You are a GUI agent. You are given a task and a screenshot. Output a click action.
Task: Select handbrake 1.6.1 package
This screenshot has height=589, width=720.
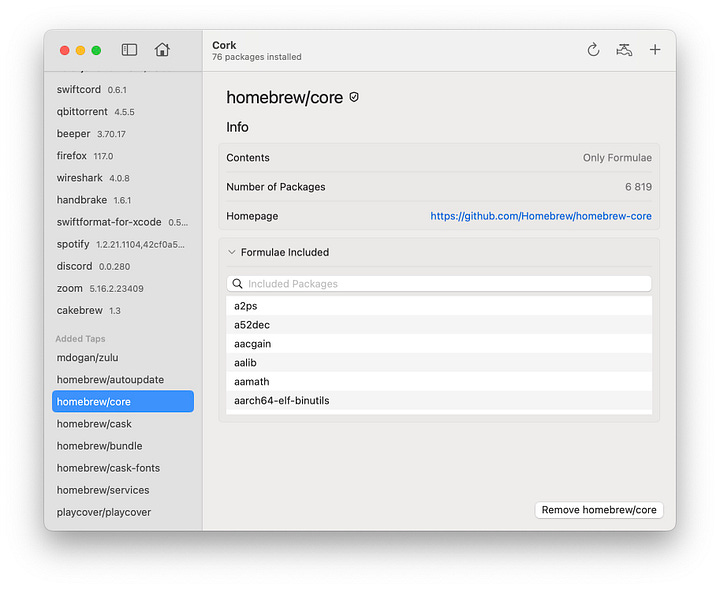click(x=123, y=200)
